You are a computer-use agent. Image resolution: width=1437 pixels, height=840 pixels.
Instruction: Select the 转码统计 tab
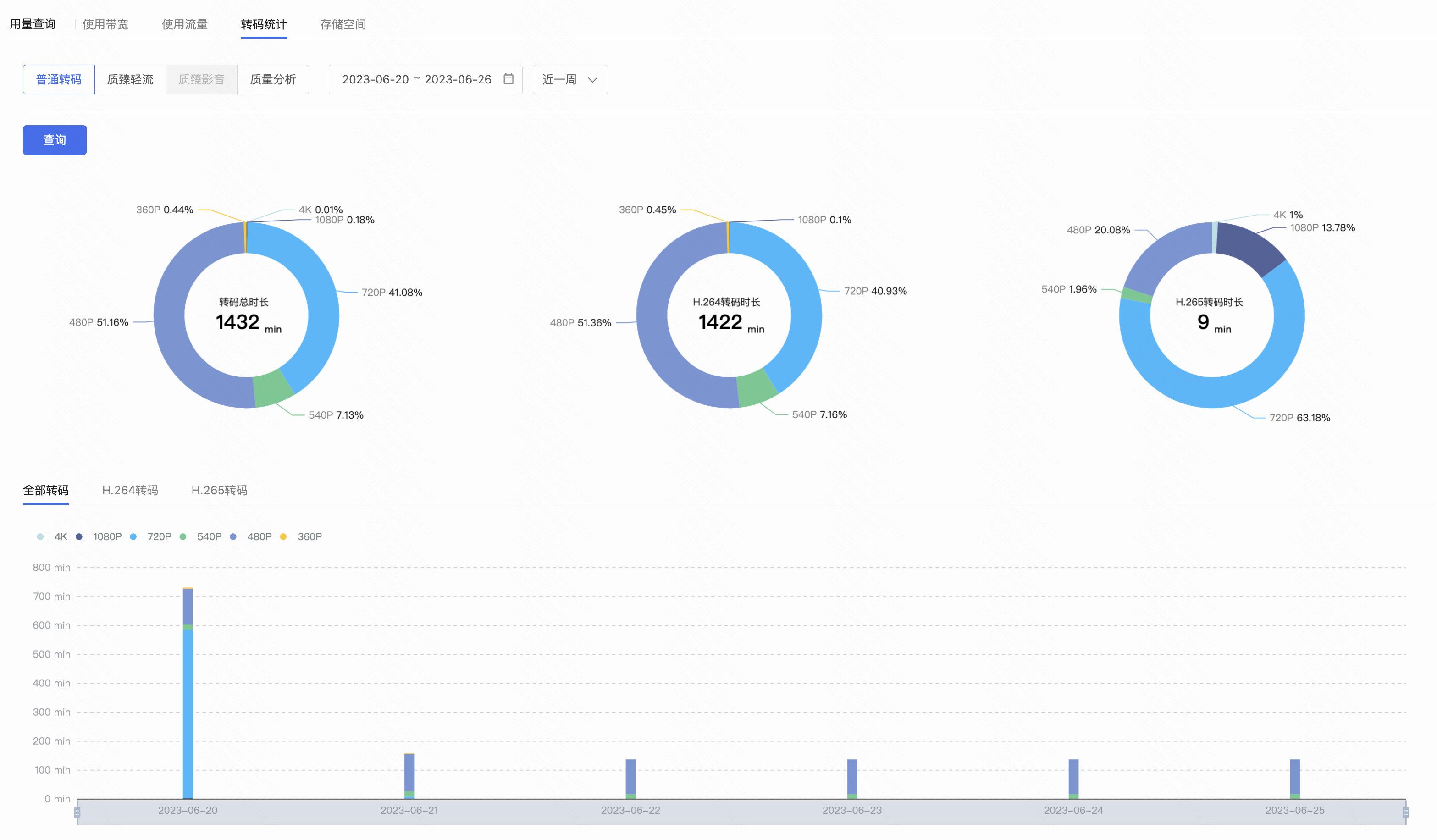264,24
